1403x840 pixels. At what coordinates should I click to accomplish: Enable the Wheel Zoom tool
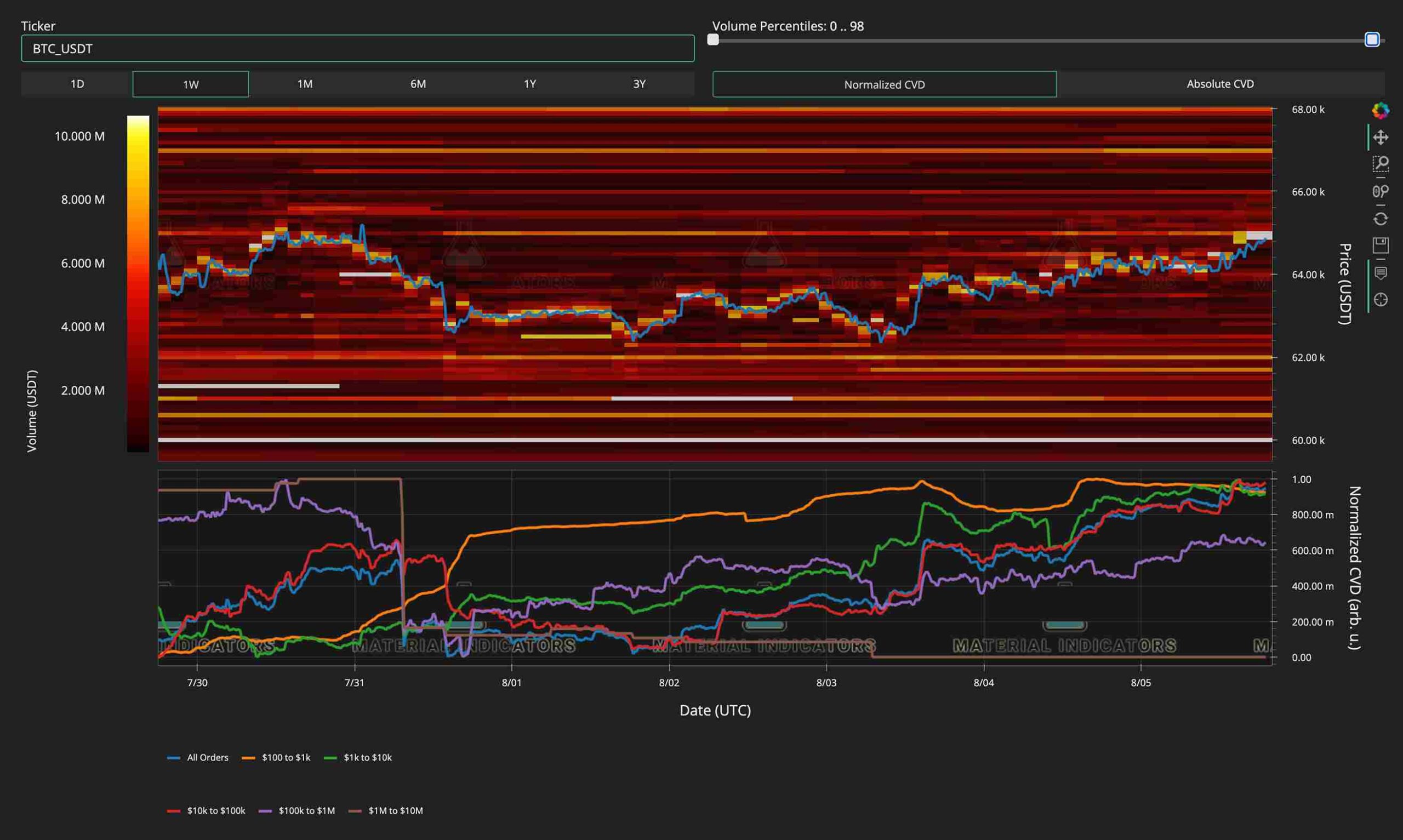point(1381,191)
